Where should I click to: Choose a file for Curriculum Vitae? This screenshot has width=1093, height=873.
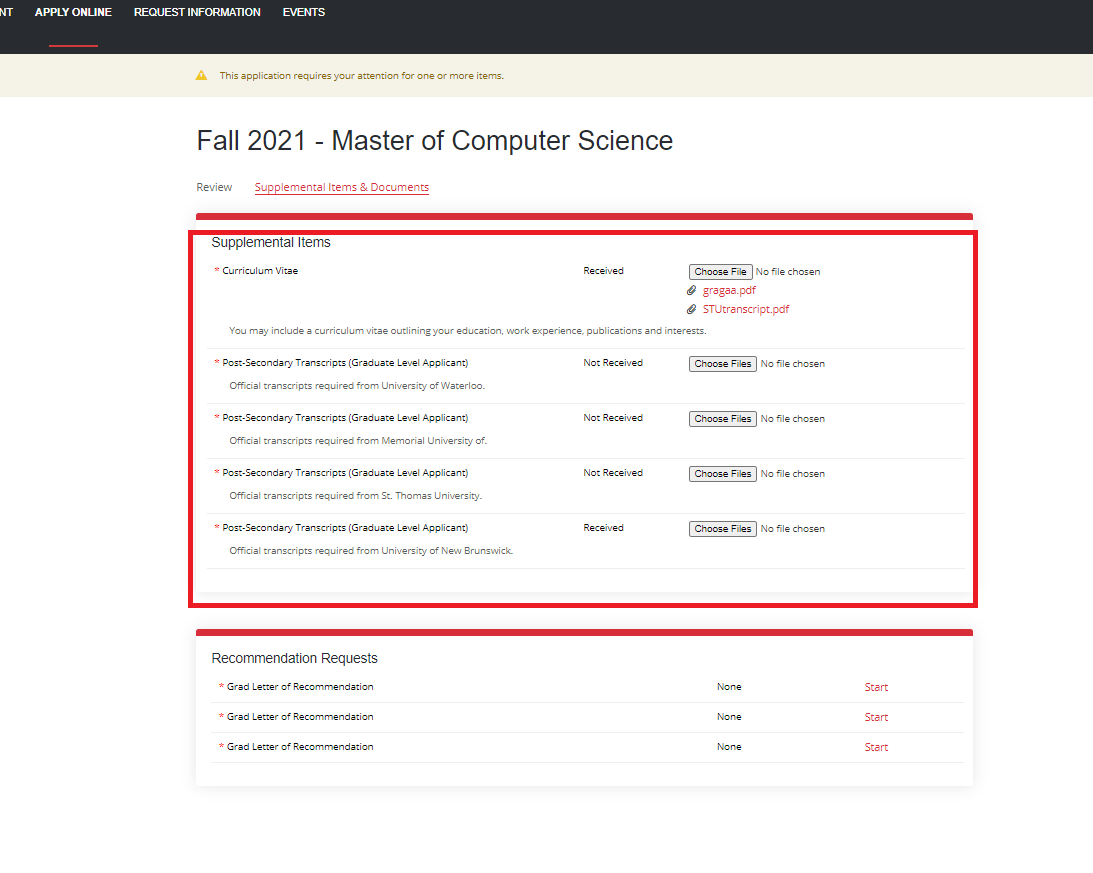coord(720,272)
